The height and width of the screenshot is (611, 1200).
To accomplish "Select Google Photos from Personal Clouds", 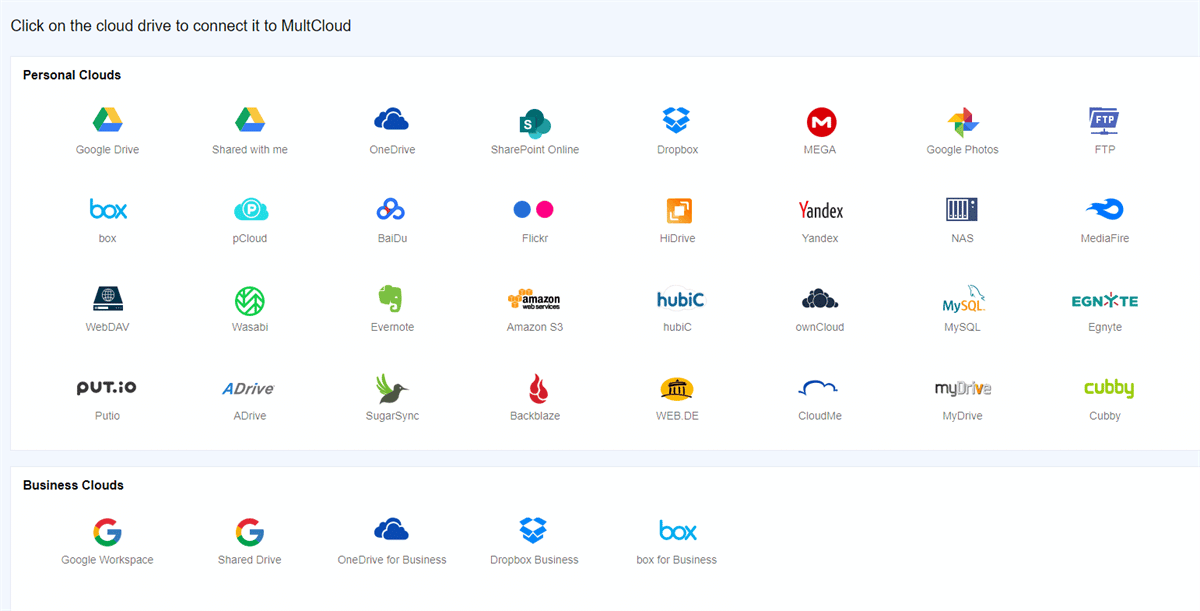I will point(962,122).
